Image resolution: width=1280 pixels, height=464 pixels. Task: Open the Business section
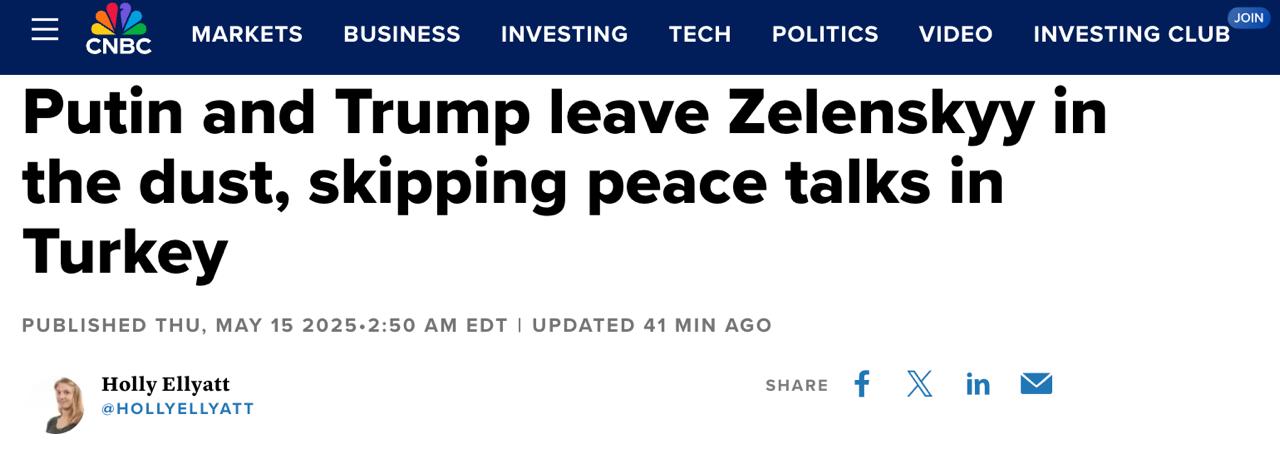[x=402, y=34]
